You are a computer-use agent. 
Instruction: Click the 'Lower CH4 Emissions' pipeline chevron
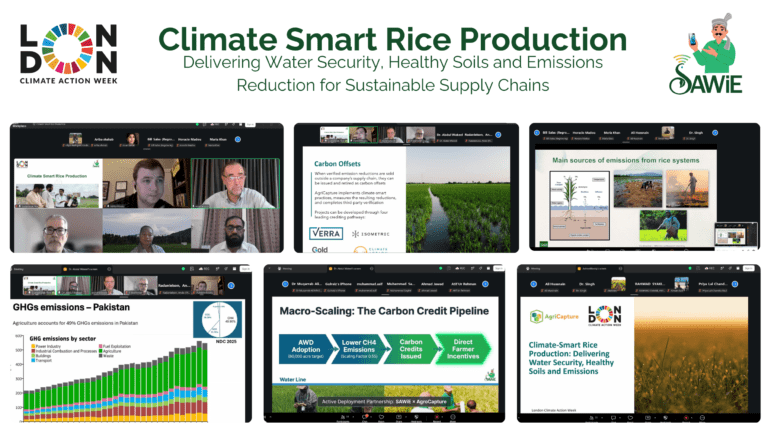pyautogui.click(x=360, y=349)
